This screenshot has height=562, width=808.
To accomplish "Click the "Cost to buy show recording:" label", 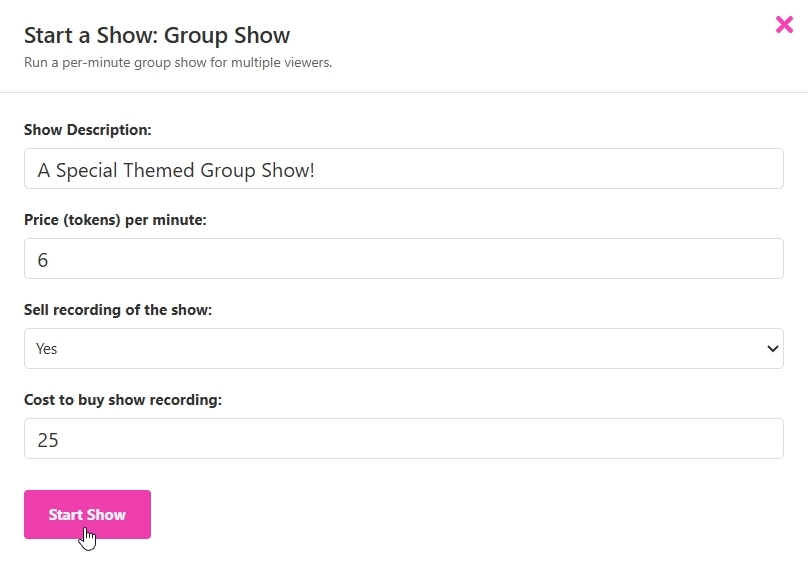I will [123, 400].
